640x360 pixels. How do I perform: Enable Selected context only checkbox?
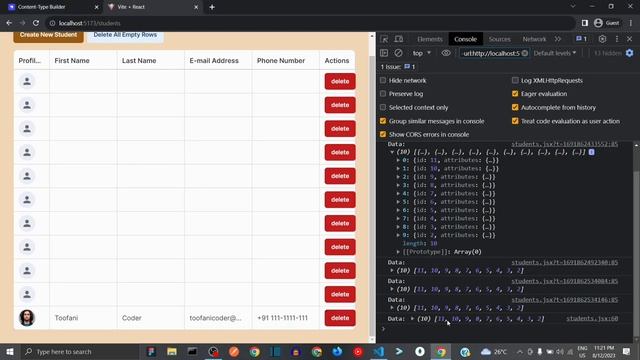(383, 107)
